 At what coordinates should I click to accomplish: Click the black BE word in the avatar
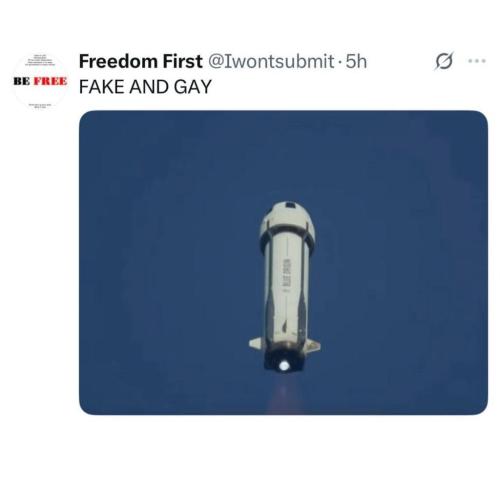coord(22,81)
